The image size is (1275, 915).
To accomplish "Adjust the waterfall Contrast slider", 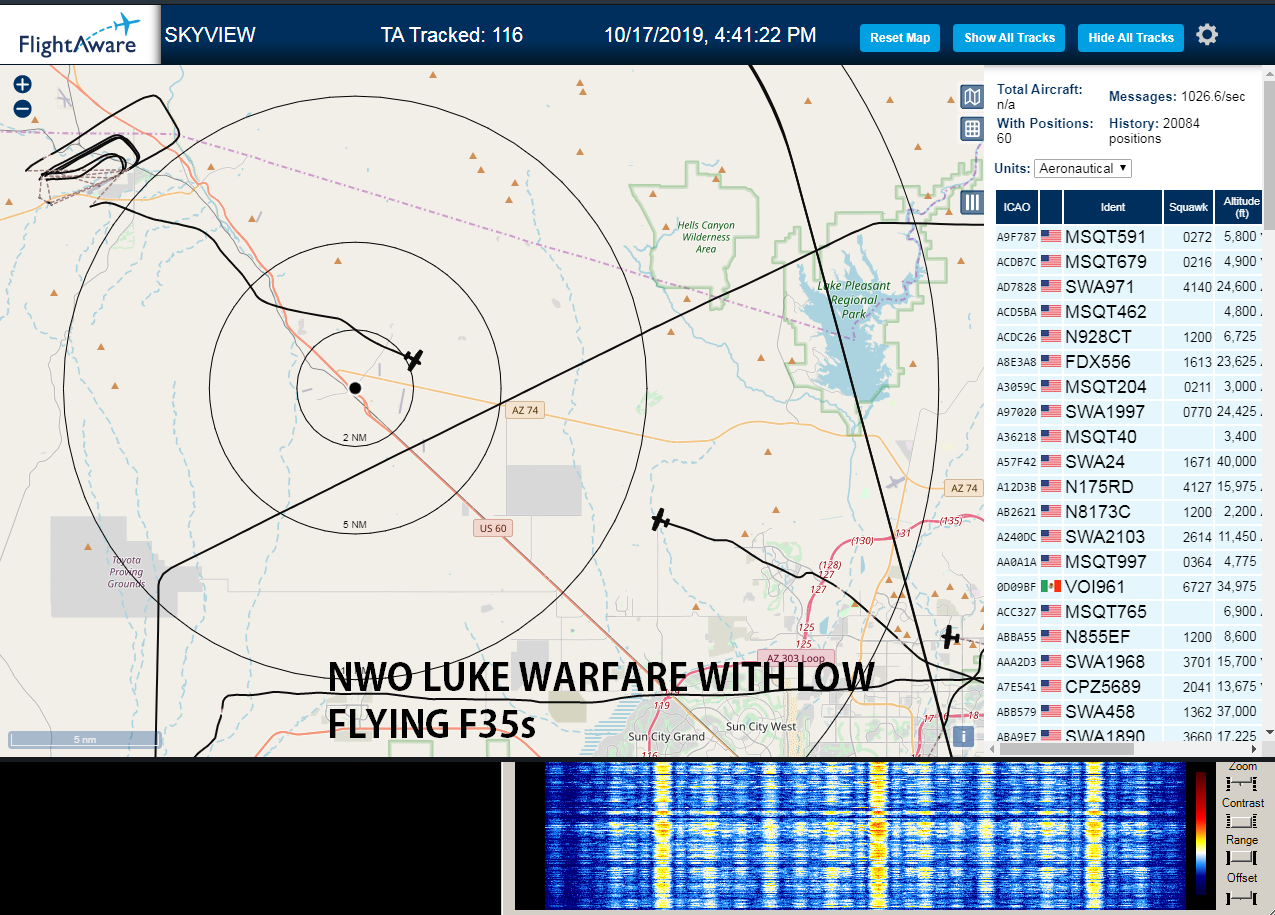I will [1242, 820].
